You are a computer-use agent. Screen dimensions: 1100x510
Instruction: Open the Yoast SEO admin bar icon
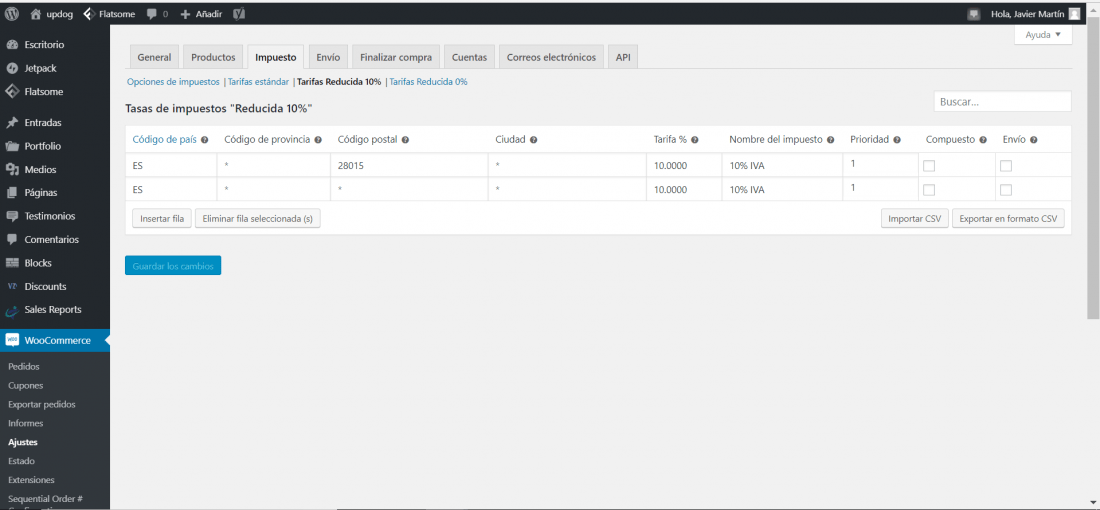(239, 13)
